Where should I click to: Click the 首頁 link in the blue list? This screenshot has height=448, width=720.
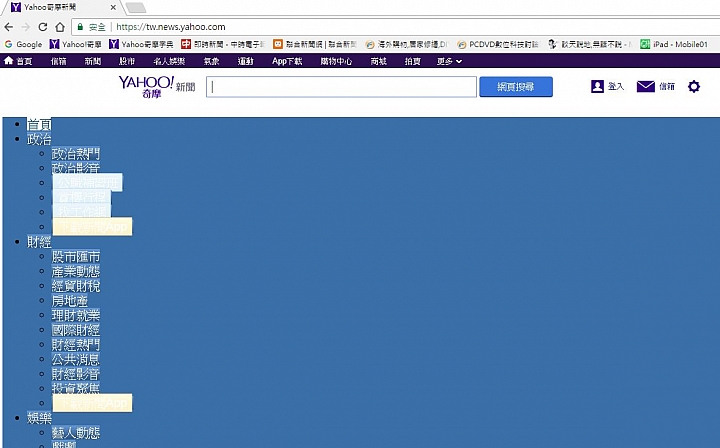tap(39, 124)
